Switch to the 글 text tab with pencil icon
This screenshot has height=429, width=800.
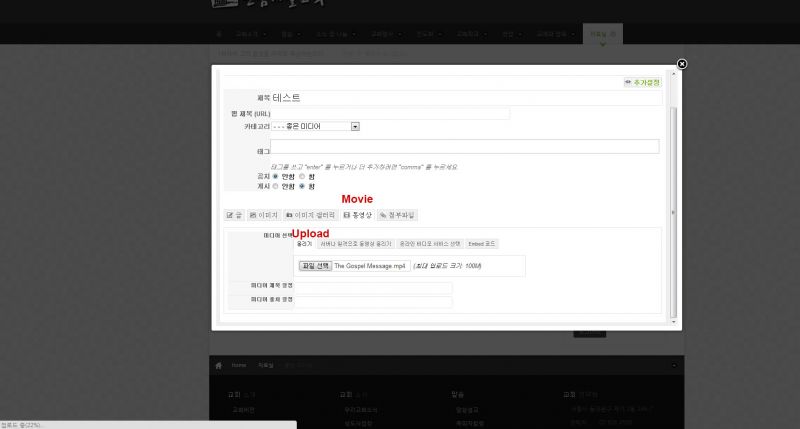tap(234, 215)
